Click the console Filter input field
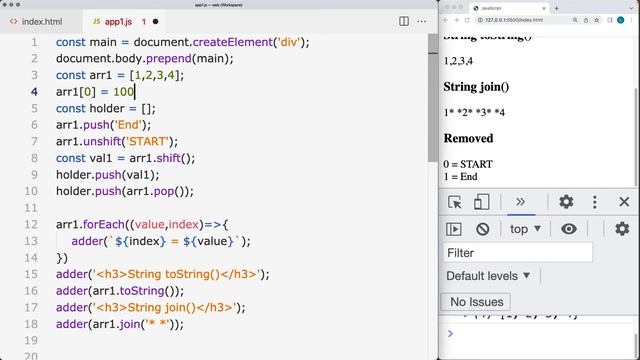 (518, 253)
